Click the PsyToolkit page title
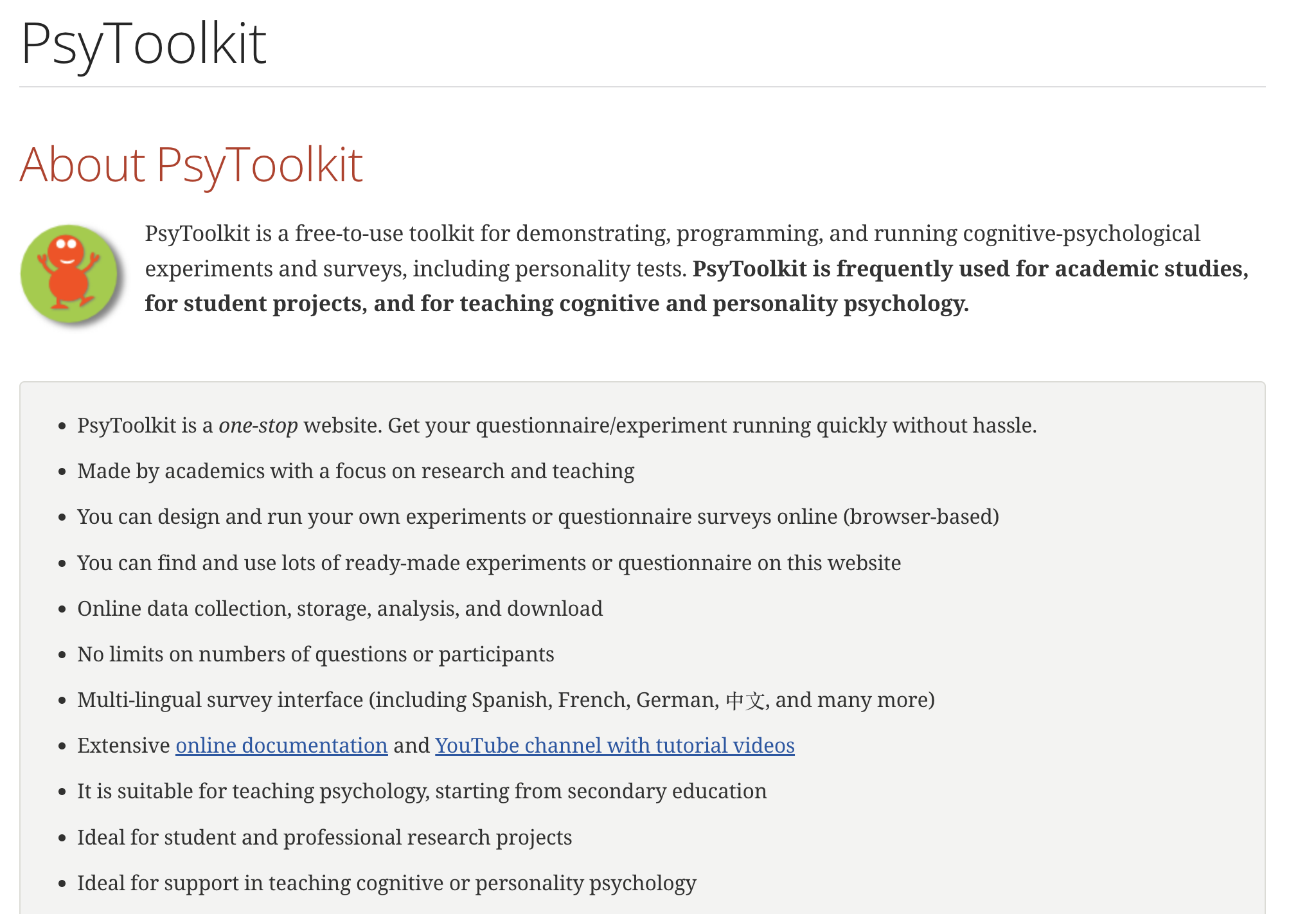This screenshot has width=1316, height=914. (x=144, y=44)
